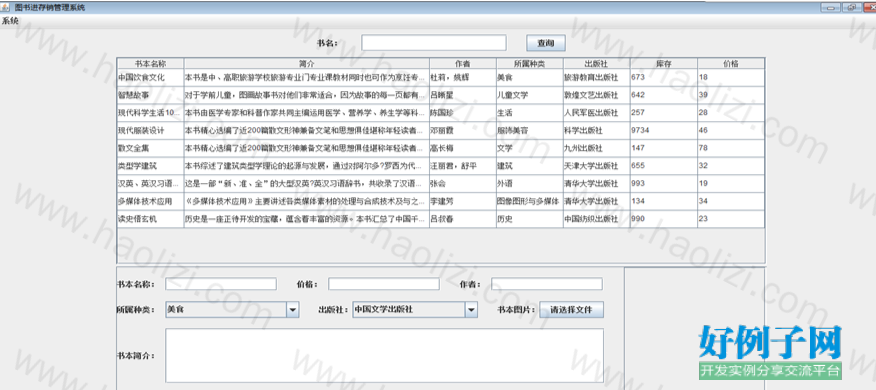This screenshot has height=390, width=876.
Task: Click category cell 图像图形与多媒体
Action: [530, 201]
